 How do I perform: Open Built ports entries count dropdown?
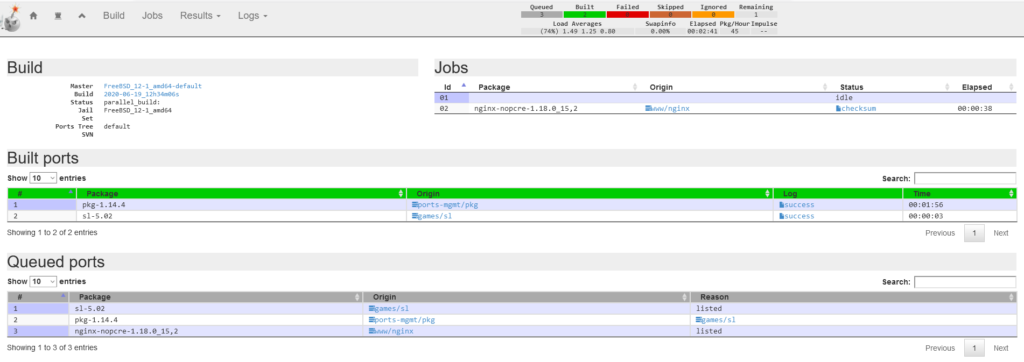point(44,178)
